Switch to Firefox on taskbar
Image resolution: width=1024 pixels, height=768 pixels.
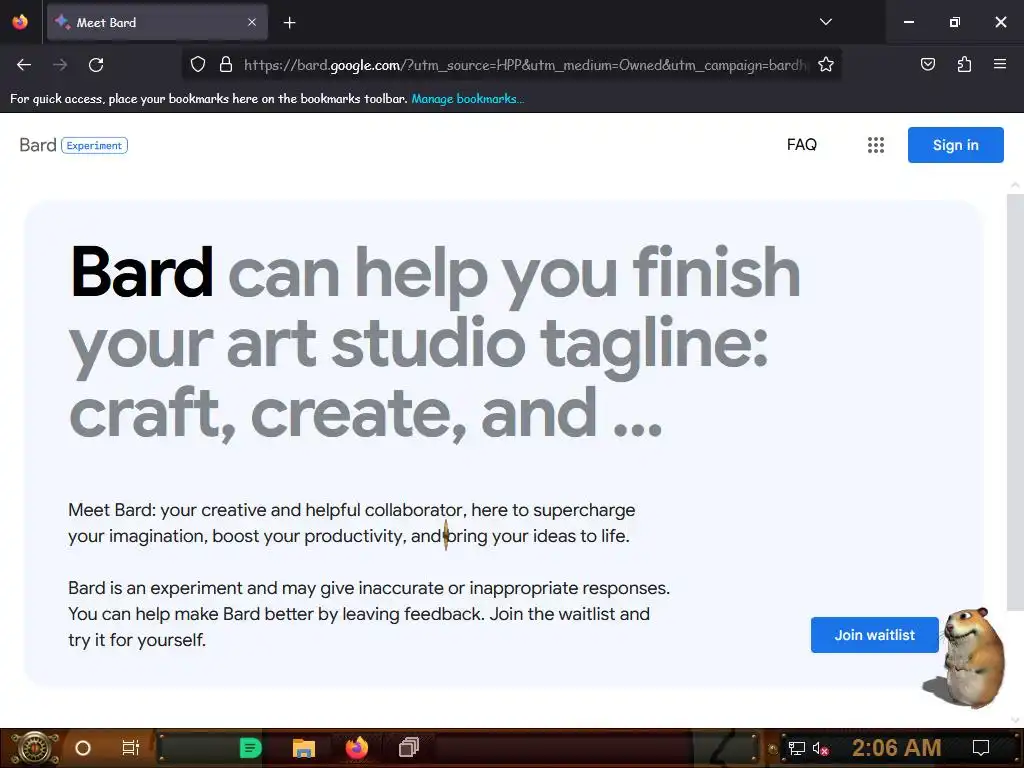point(357,748)
